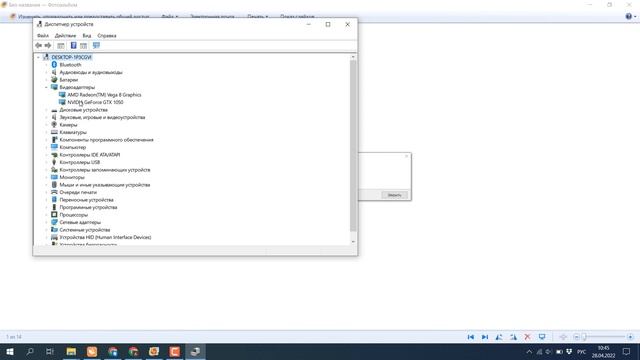
Task: Click the battery icon in system tray
Action: [x=559, y=351]
